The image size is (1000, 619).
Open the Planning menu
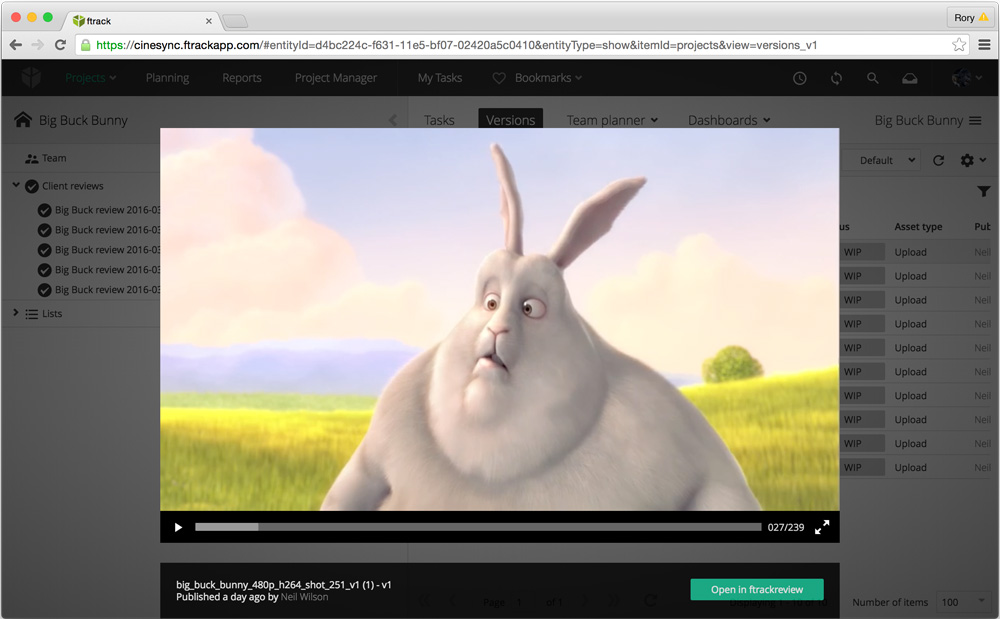[x=167, y=78]
